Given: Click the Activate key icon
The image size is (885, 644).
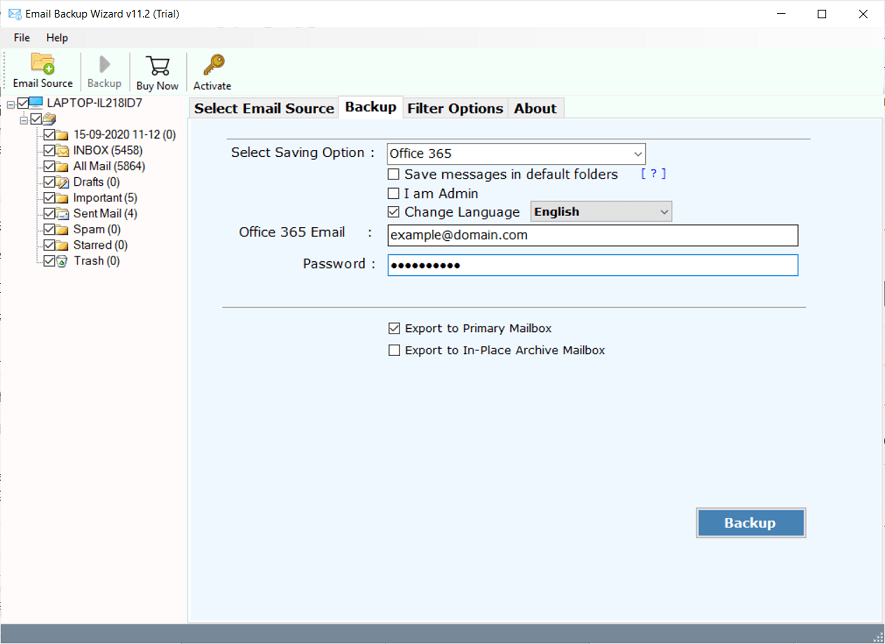Looking at the screenshot, I should click(x=214, y=65).
